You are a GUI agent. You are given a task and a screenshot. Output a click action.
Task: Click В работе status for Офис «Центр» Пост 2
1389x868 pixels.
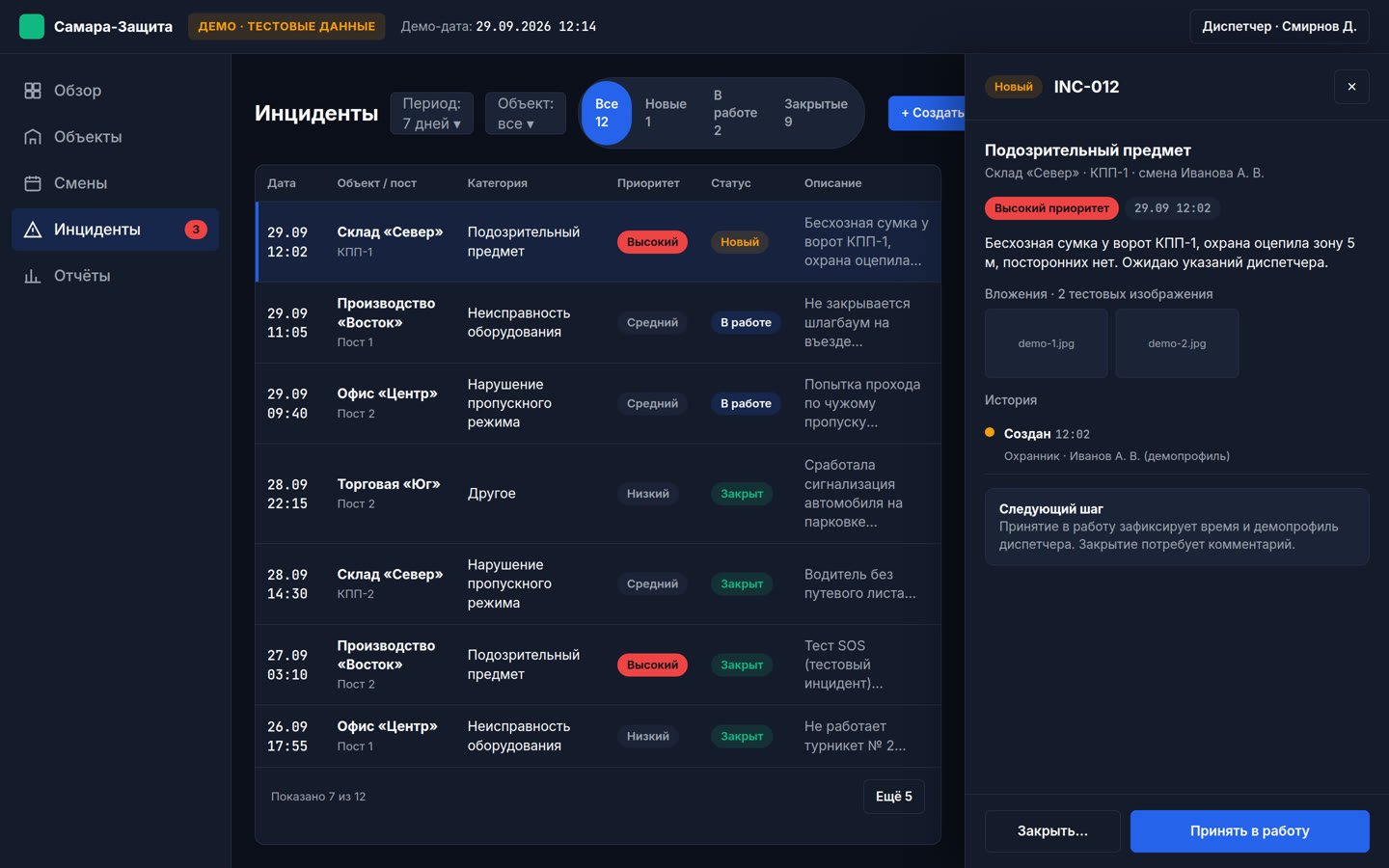point(746,404)
